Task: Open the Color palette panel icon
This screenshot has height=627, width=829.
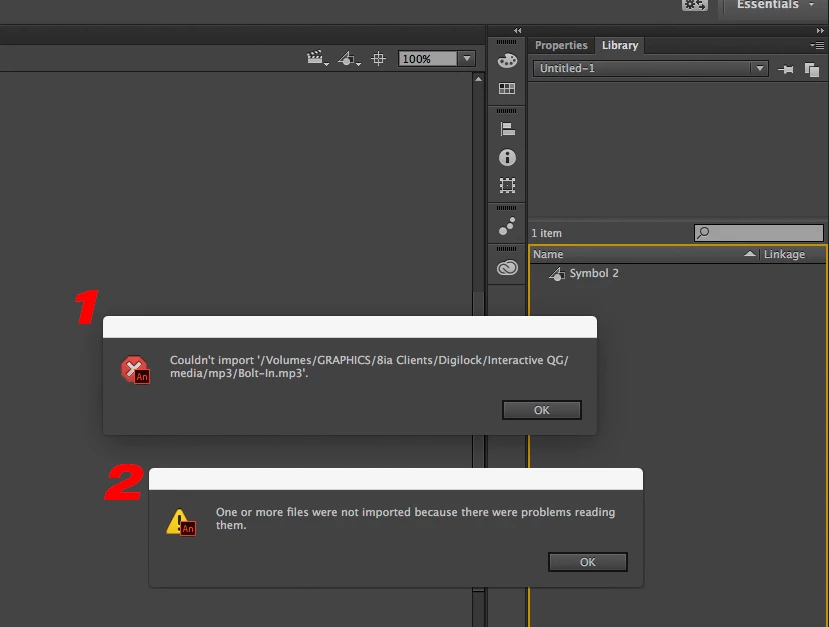Action: point(507,61)
